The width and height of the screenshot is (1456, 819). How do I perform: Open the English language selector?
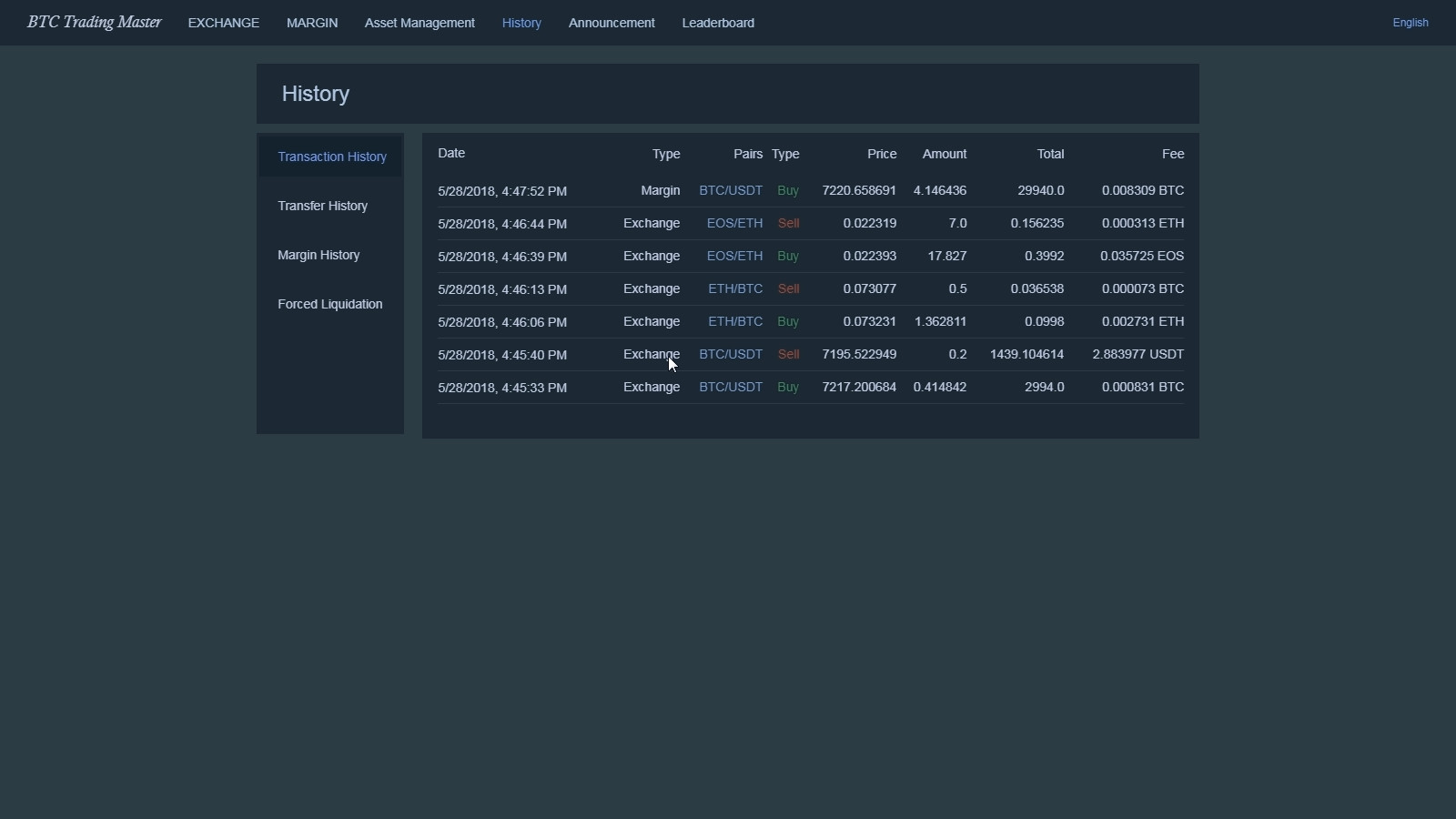(1410, 23)
